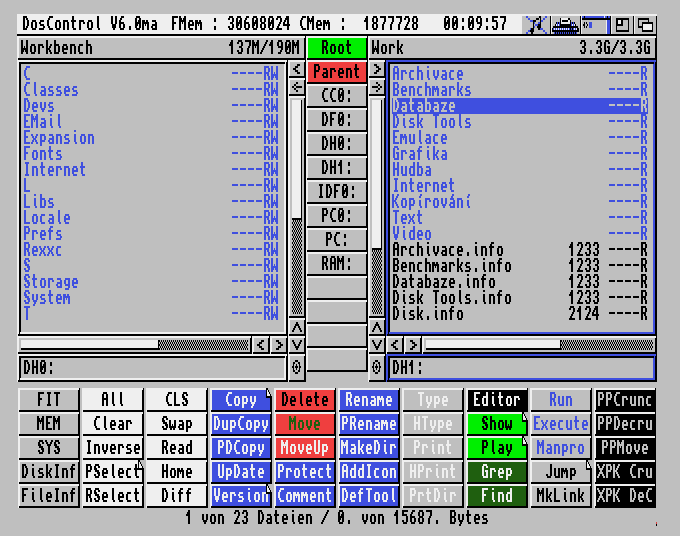Click the up arrow of Work list scrollbar
This screenshot has height=536, width=680.
(x=377, y=327)
